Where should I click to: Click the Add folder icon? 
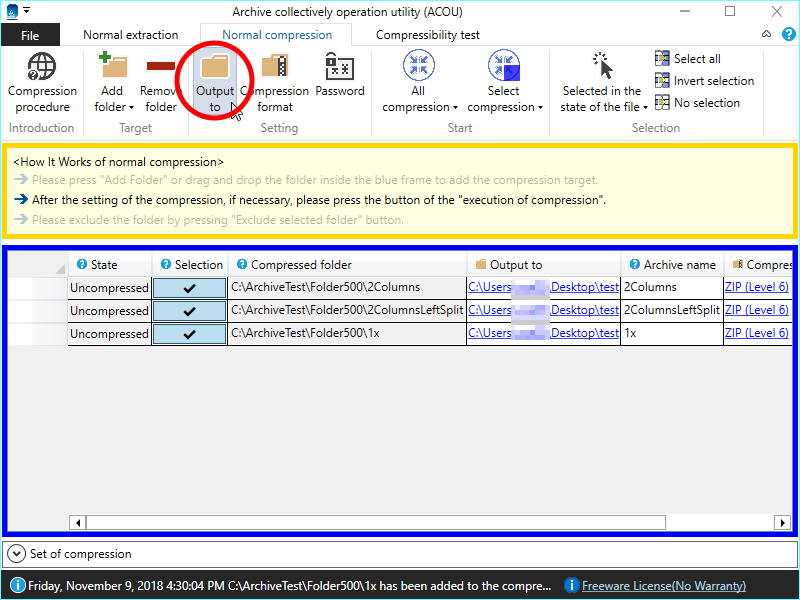(112, 68)
